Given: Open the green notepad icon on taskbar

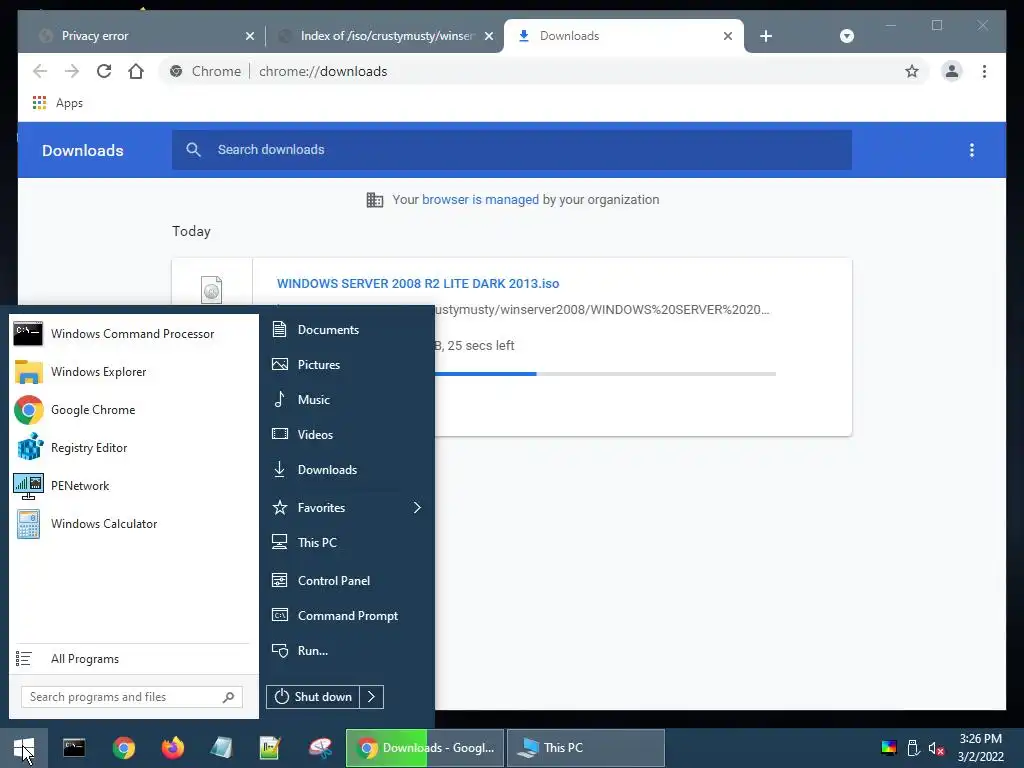Looking at the screenshot, I should [x=270, y=748].
